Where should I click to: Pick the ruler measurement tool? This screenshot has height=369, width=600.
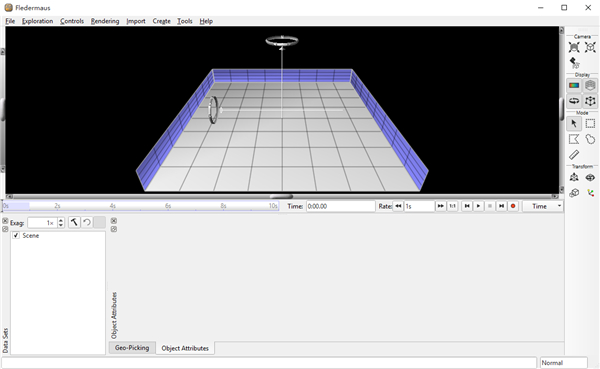point(574,155)
